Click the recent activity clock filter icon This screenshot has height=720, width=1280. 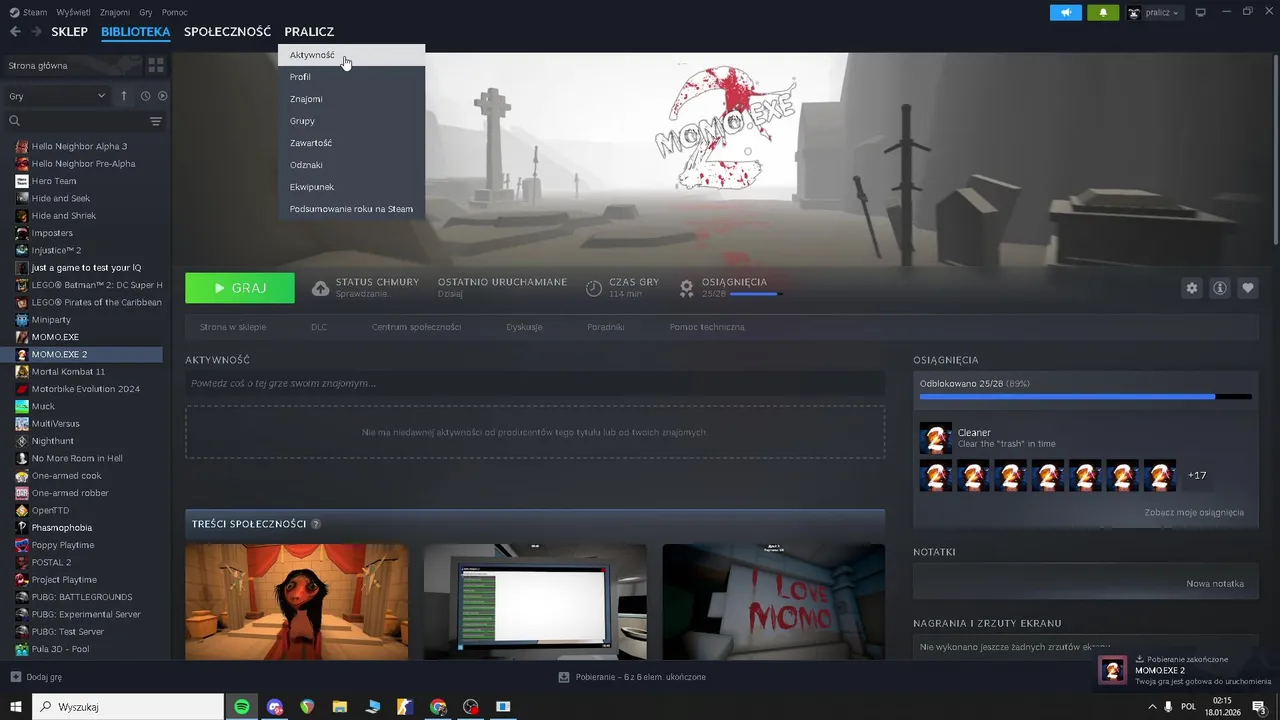pos(145,96)
